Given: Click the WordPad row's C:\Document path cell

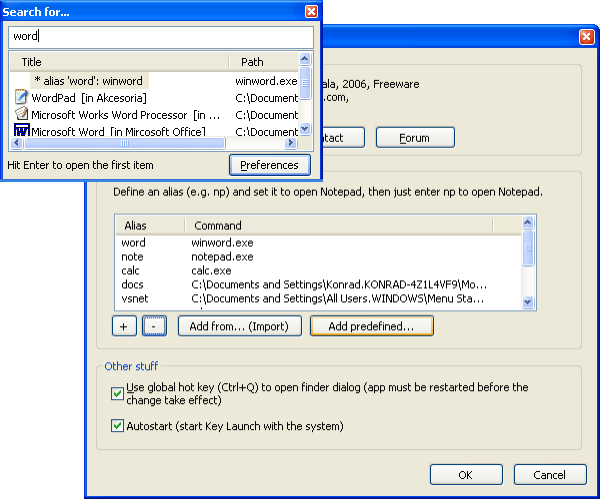Looking at the screenshot, I should coord(266,98).
